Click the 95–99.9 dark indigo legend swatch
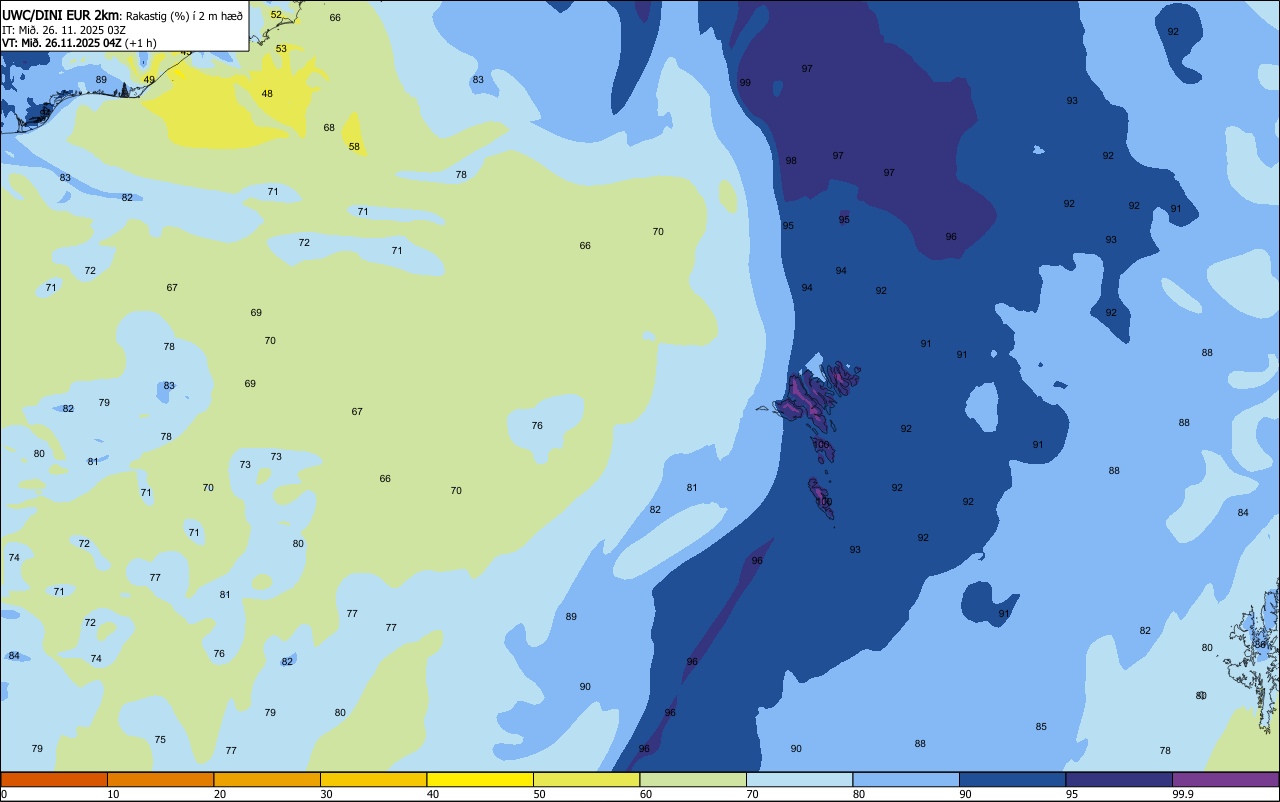The width and height of the screenshot is (1280, 802). 1119,779
